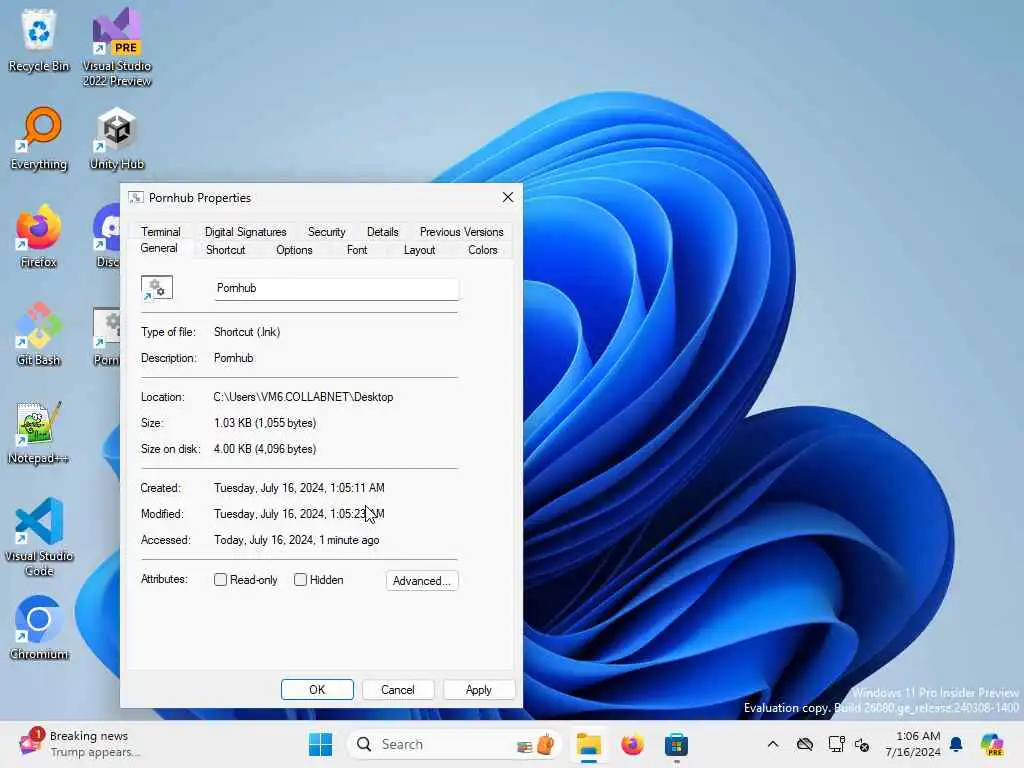Switch to the Security tab
Image resolution: width=1024 pixels, height=768 pixels.
tap(327, 232)
